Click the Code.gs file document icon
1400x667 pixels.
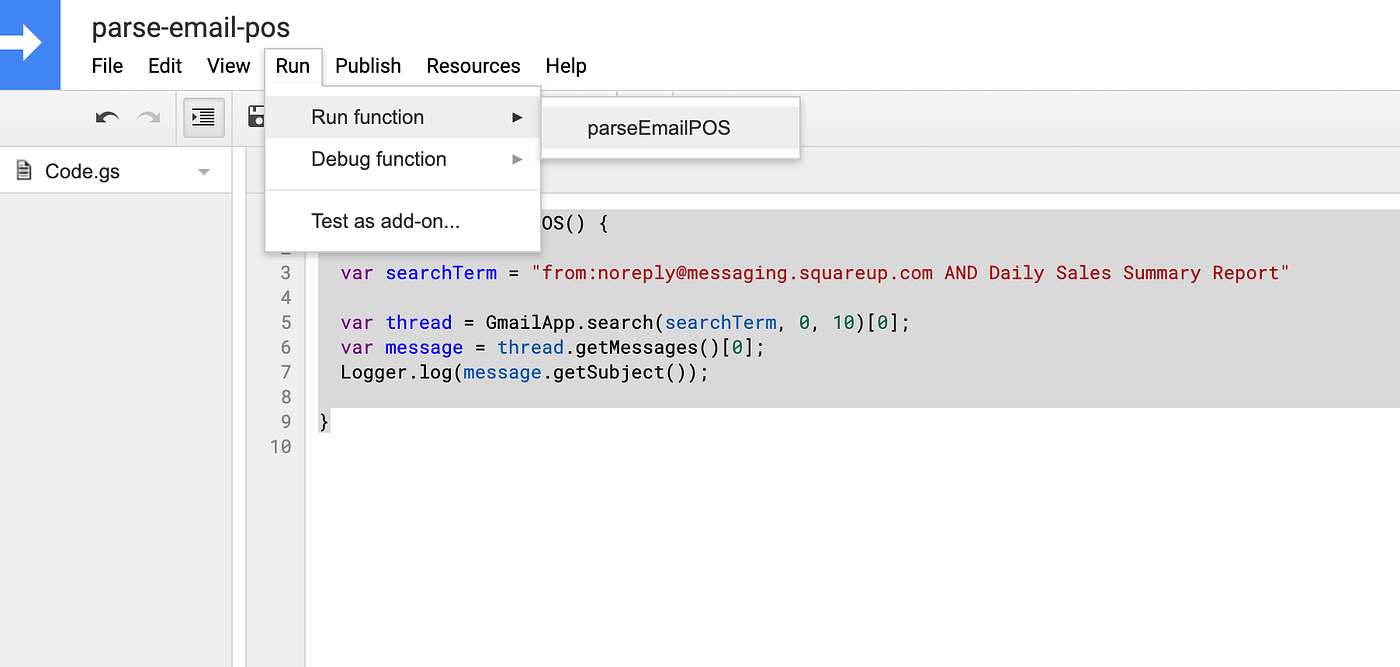pyautogui.click(x=22, y=170)
